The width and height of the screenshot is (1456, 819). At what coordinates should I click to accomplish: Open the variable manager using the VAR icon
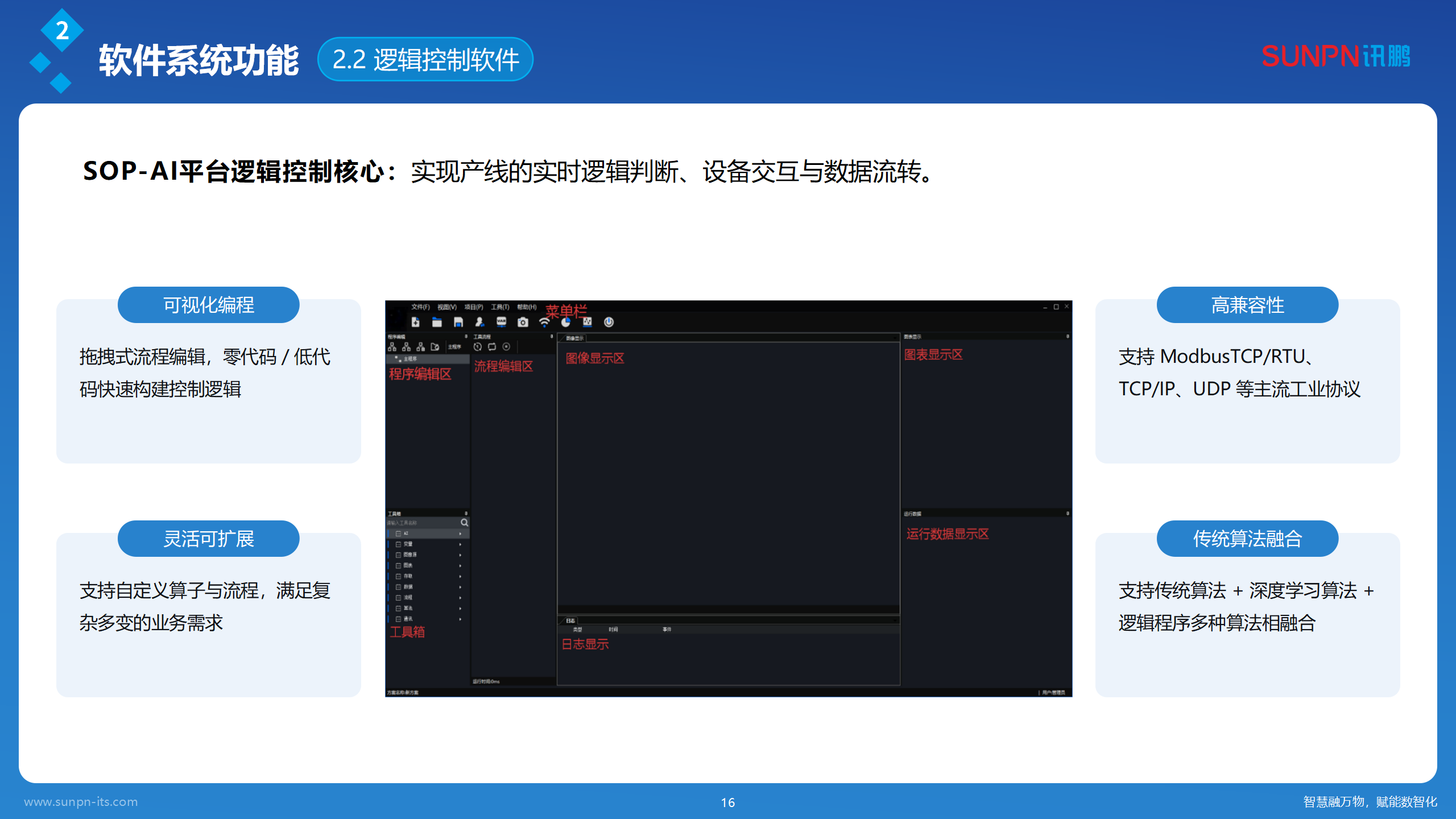tap(501, 323)
